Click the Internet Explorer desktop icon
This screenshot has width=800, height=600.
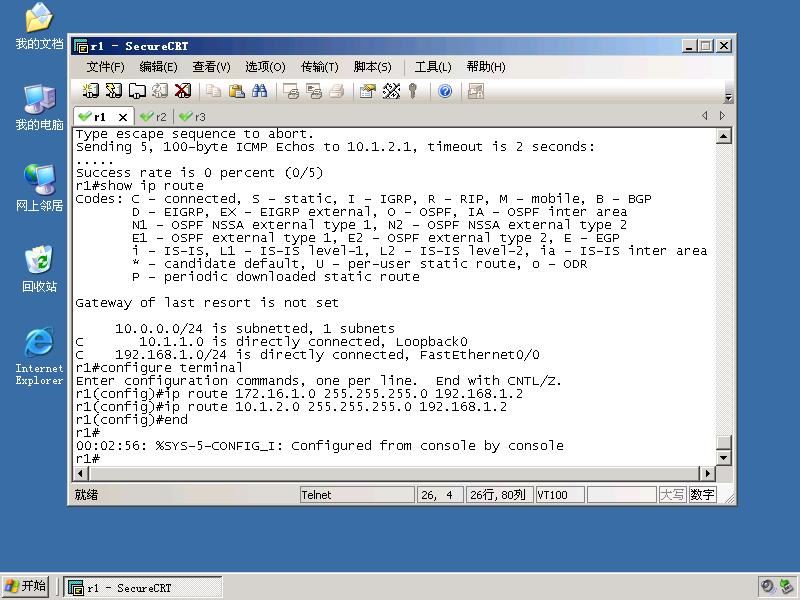[x=39, y=356]
